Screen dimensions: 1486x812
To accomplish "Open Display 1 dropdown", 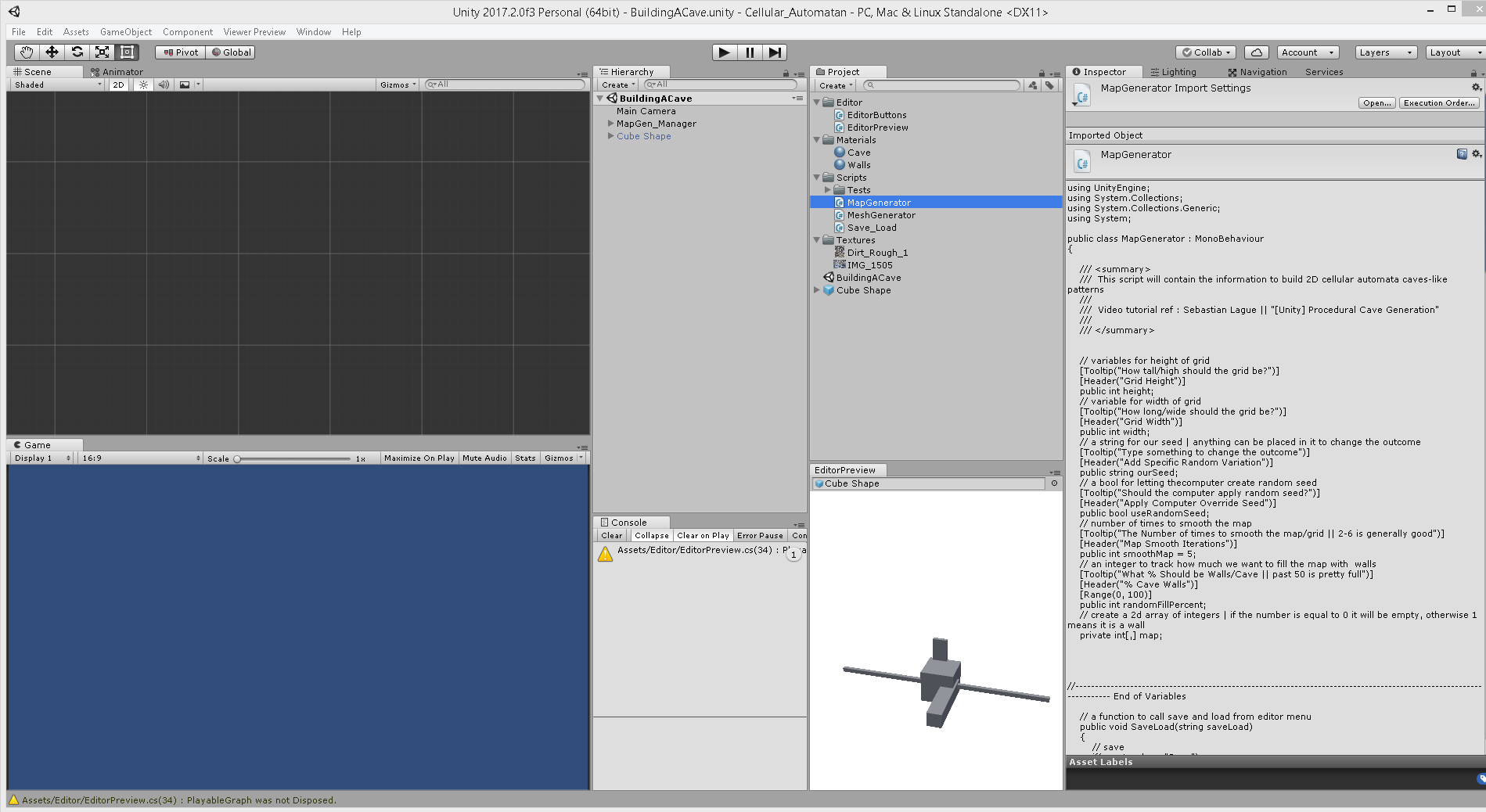I will (x=42, y=458).
